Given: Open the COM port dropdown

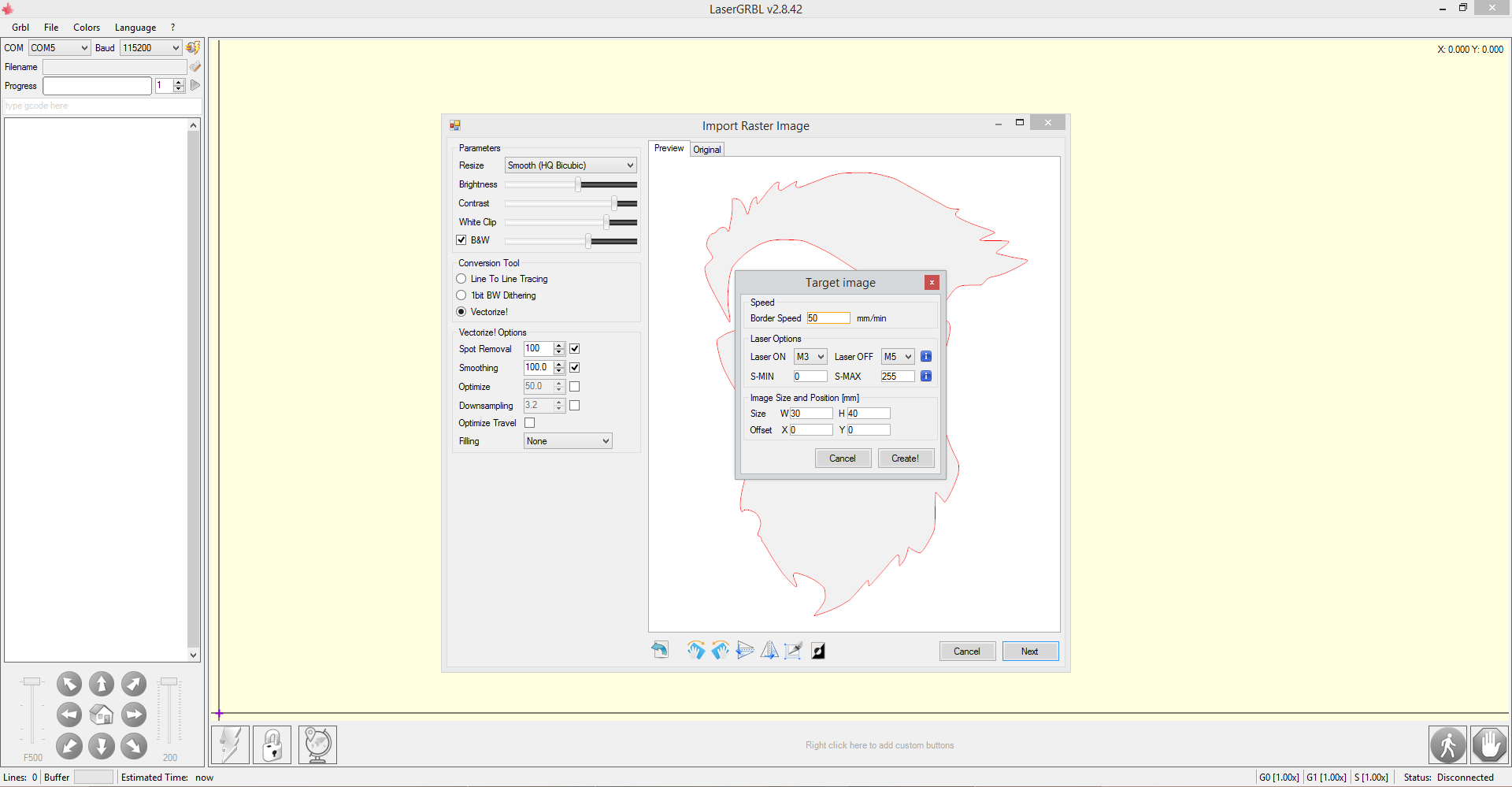Looking at the screenshot, I should click(59, 48).
